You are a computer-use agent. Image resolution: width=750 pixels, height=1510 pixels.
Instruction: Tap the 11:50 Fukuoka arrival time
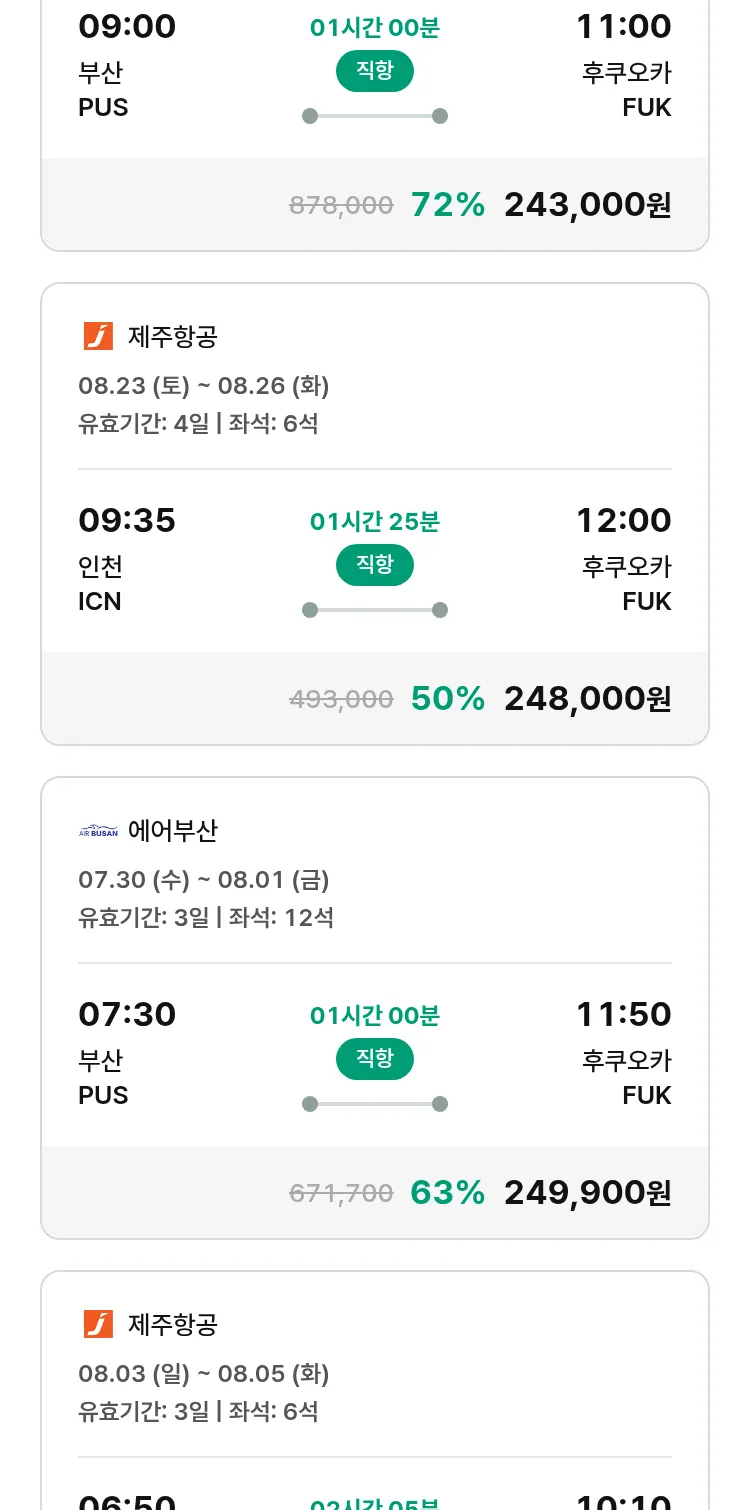pos(623,1015)
